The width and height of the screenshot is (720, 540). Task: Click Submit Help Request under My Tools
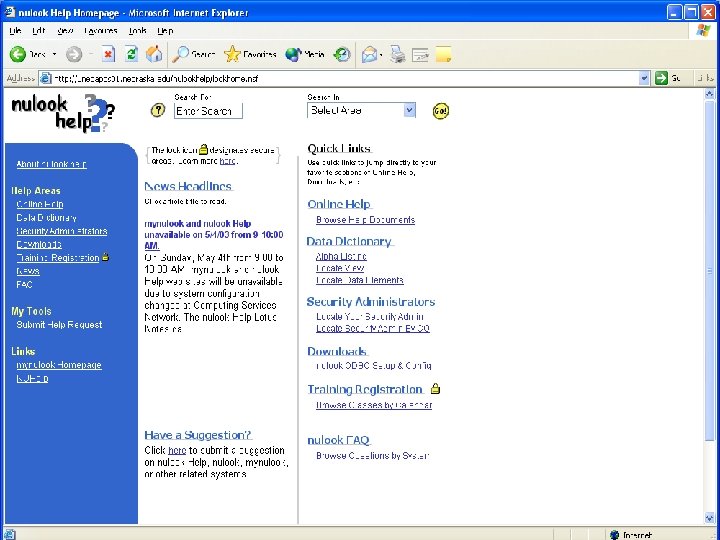click(59, 325)
